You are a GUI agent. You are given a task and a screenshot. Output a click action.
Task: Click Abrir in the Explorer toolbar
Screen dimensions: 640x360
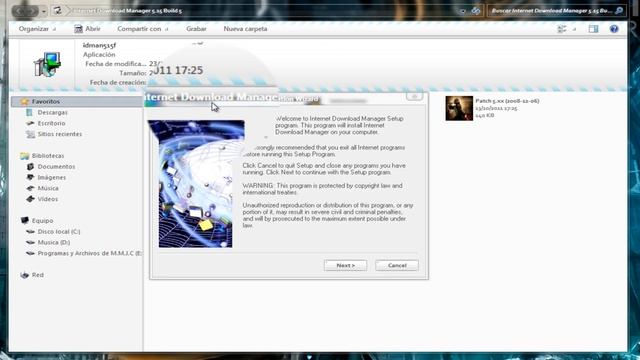coord(87,29)
